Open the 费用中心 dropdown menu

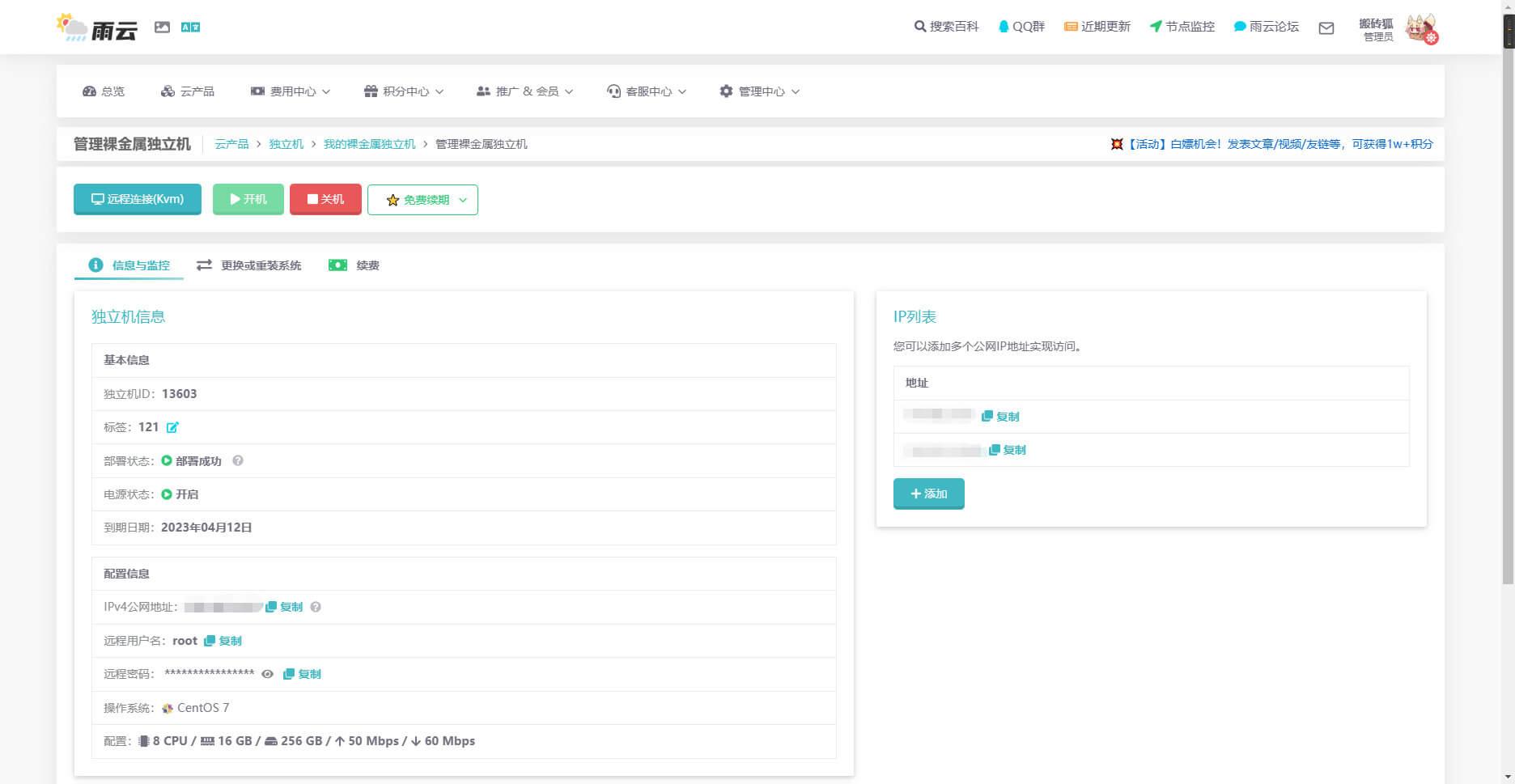(x=291, y=91)
